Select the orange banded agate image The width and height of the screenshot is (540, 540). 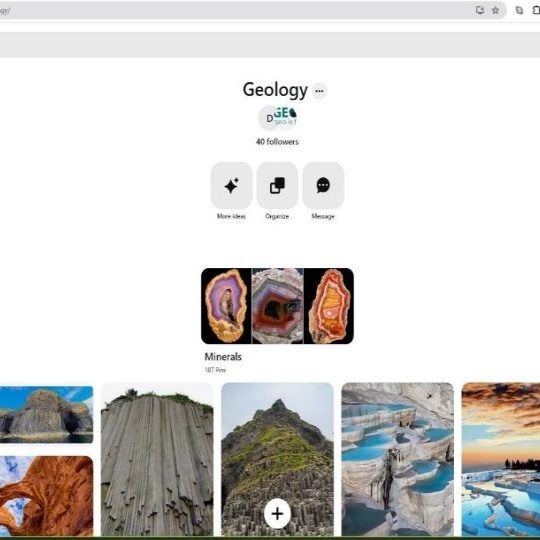329,306
